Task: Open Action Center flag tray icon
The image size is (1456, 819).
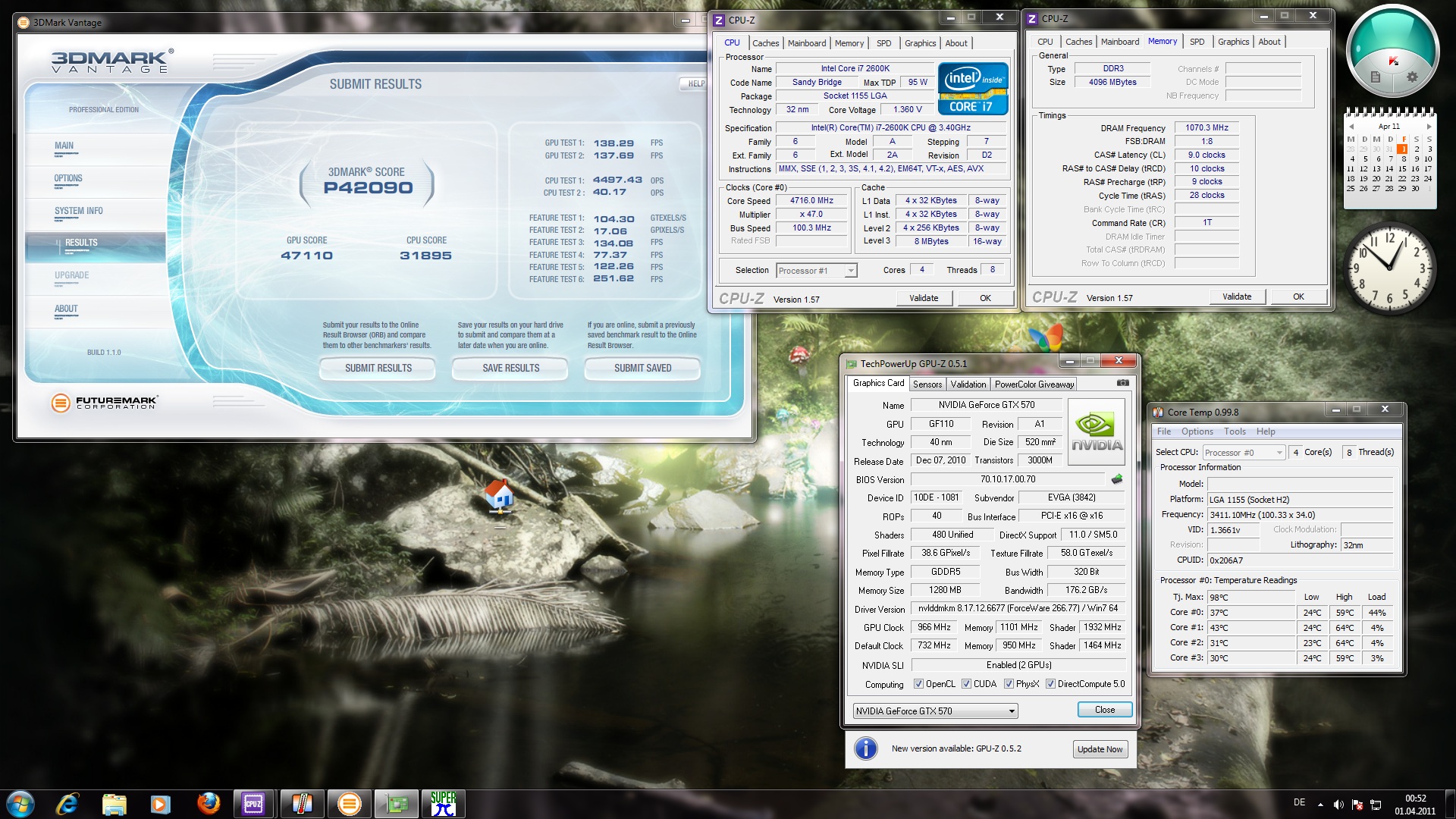Action: point(1357,805)
